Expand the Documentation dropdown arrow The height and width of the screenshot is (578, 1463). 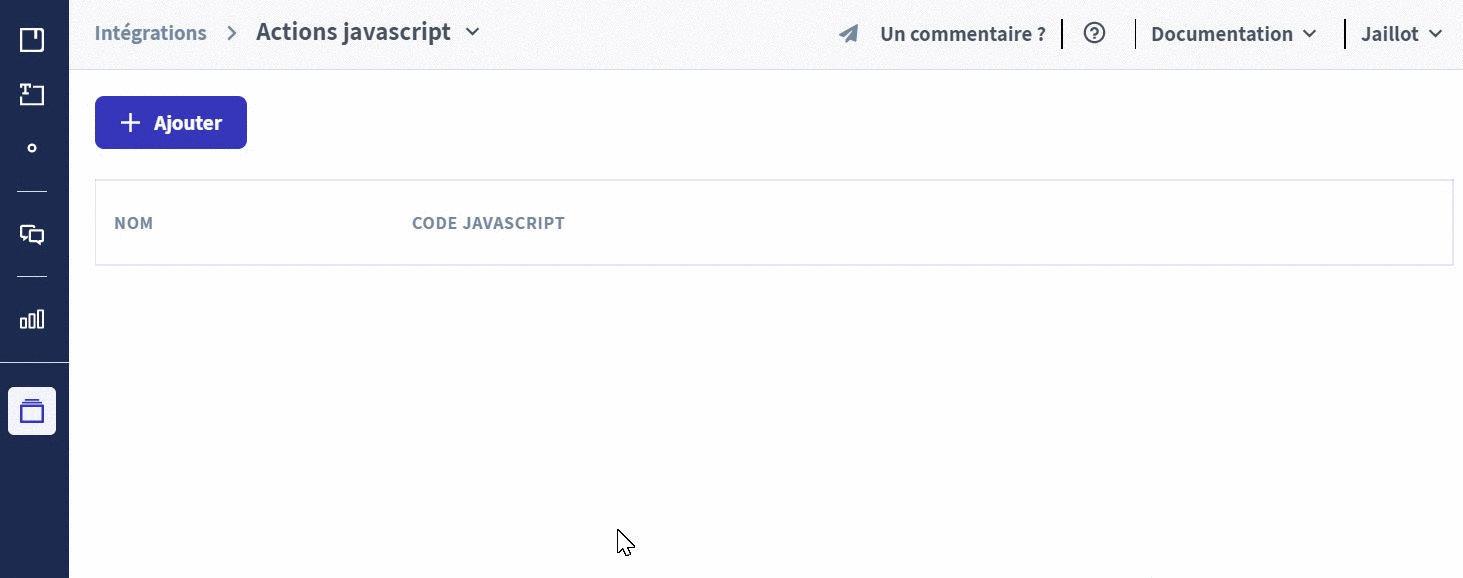pos(1310,34)
